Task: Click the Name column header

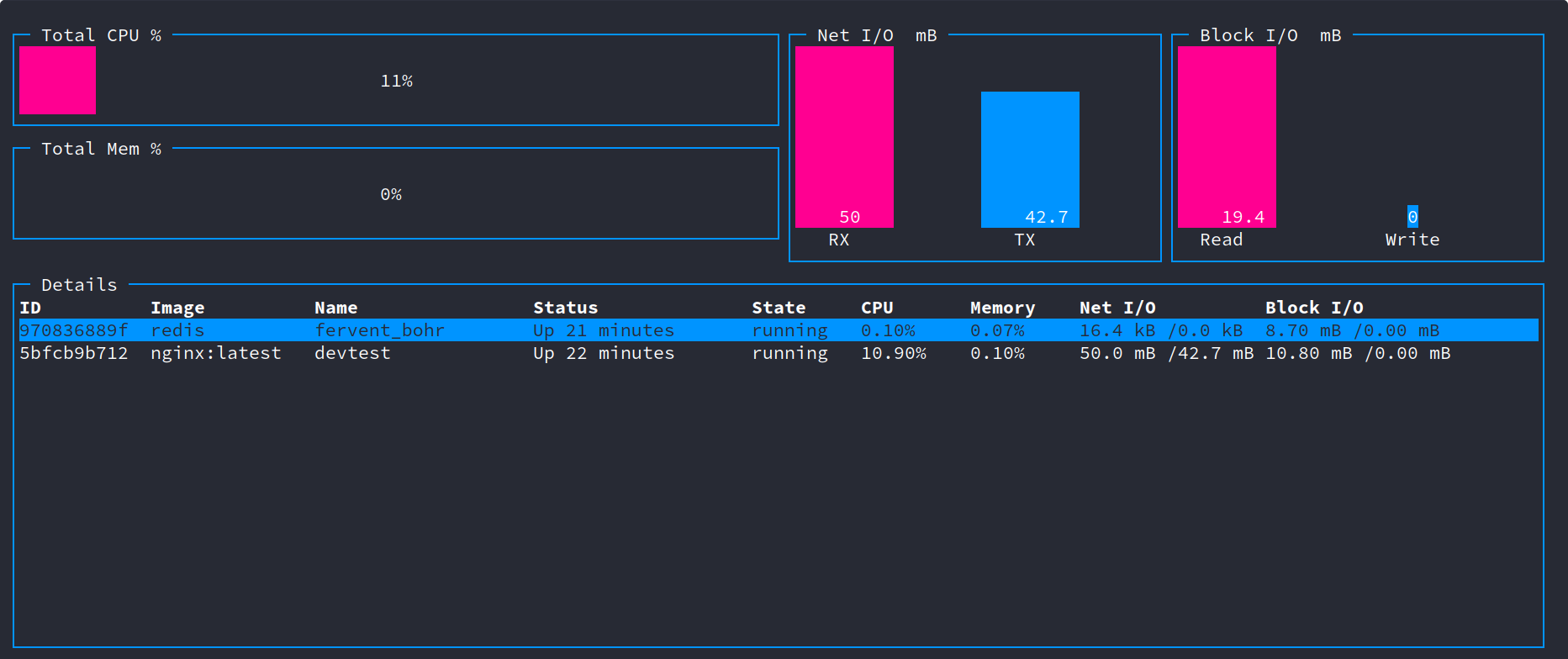Action: click(x=336, y=308)
